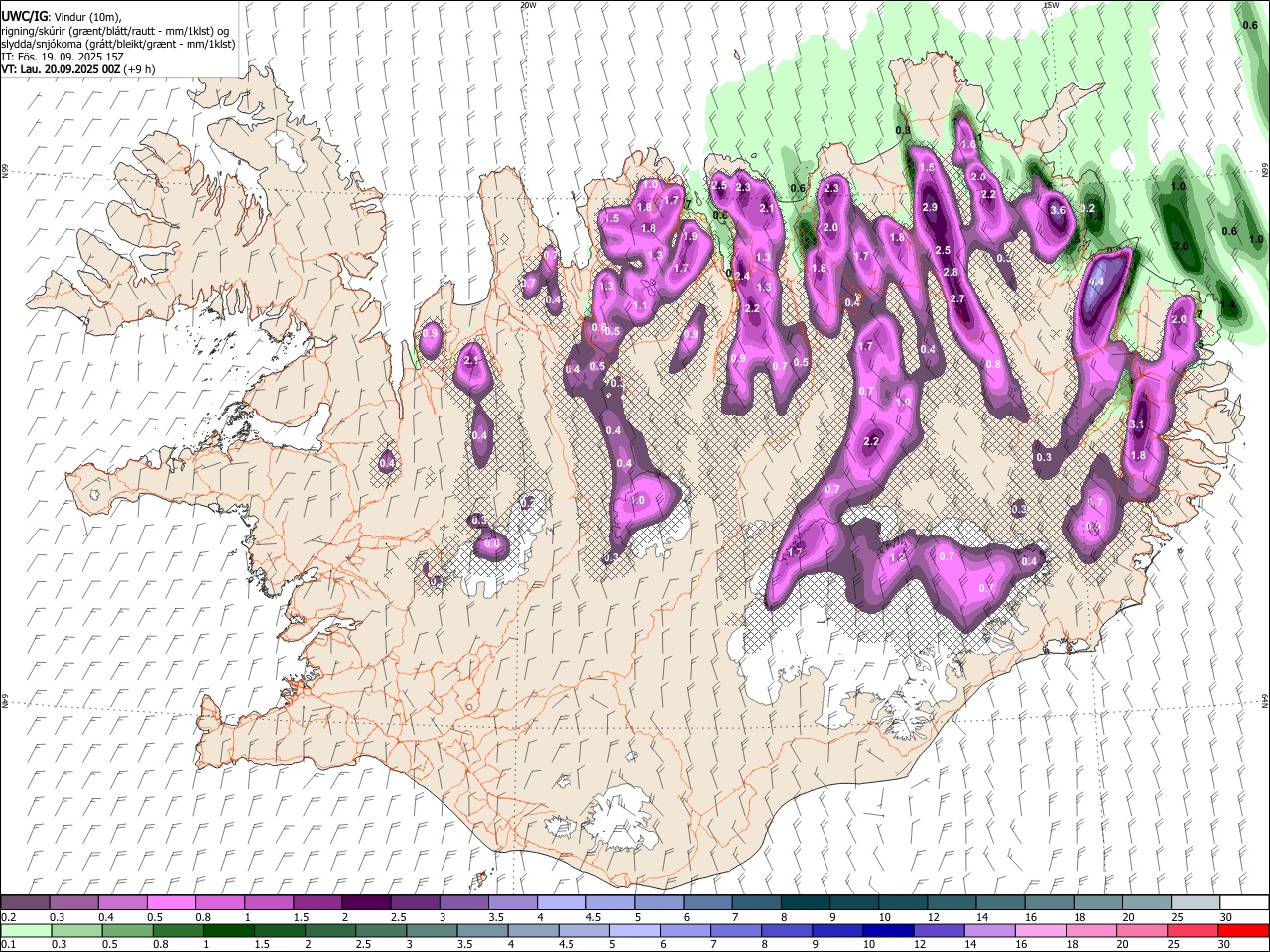Click the 1.4 rain value off the east coast
This screenshot has height=952, width=1270.
point(1227,305)
